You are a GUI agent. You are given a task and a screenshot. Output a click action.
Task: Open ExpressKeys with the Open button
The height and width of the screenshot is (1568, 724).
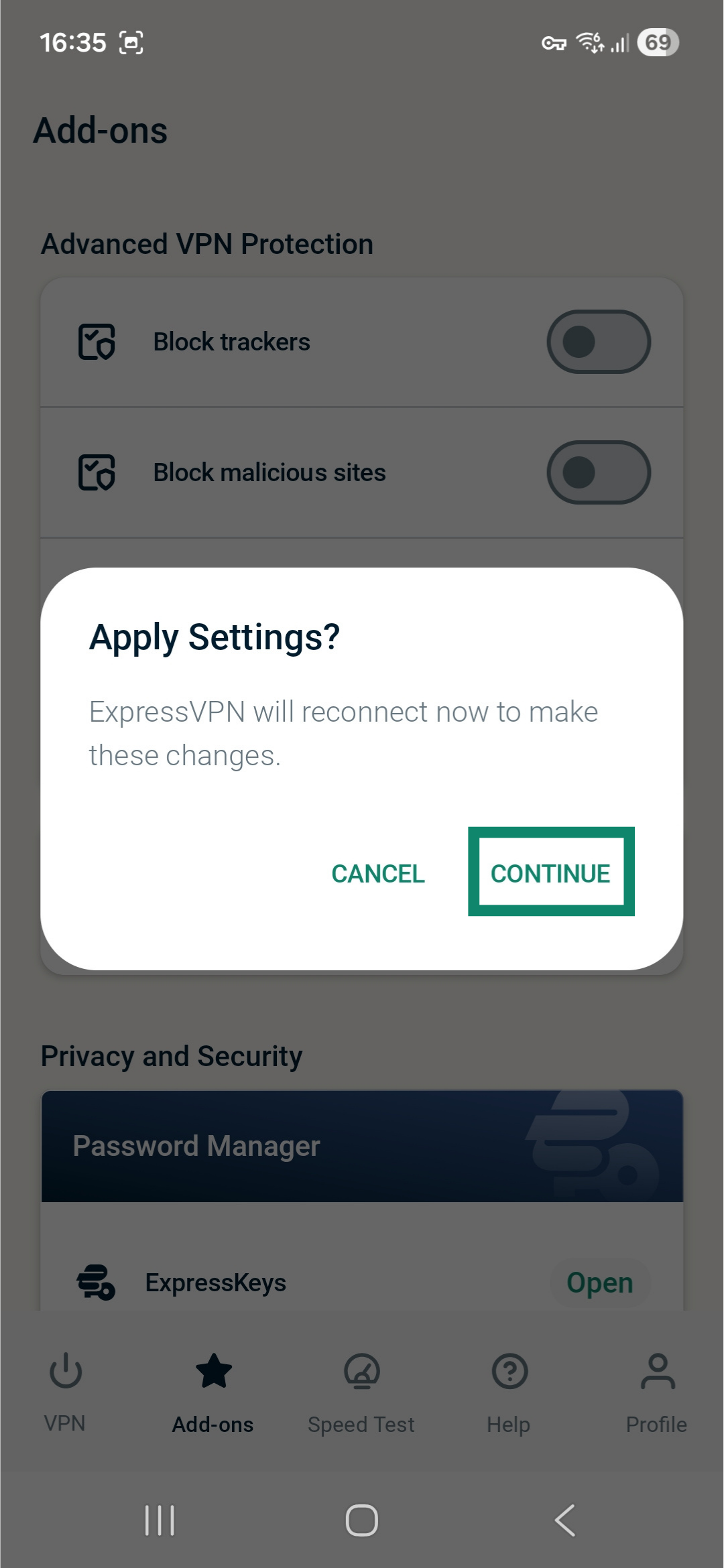click(x=599, y=1283)
